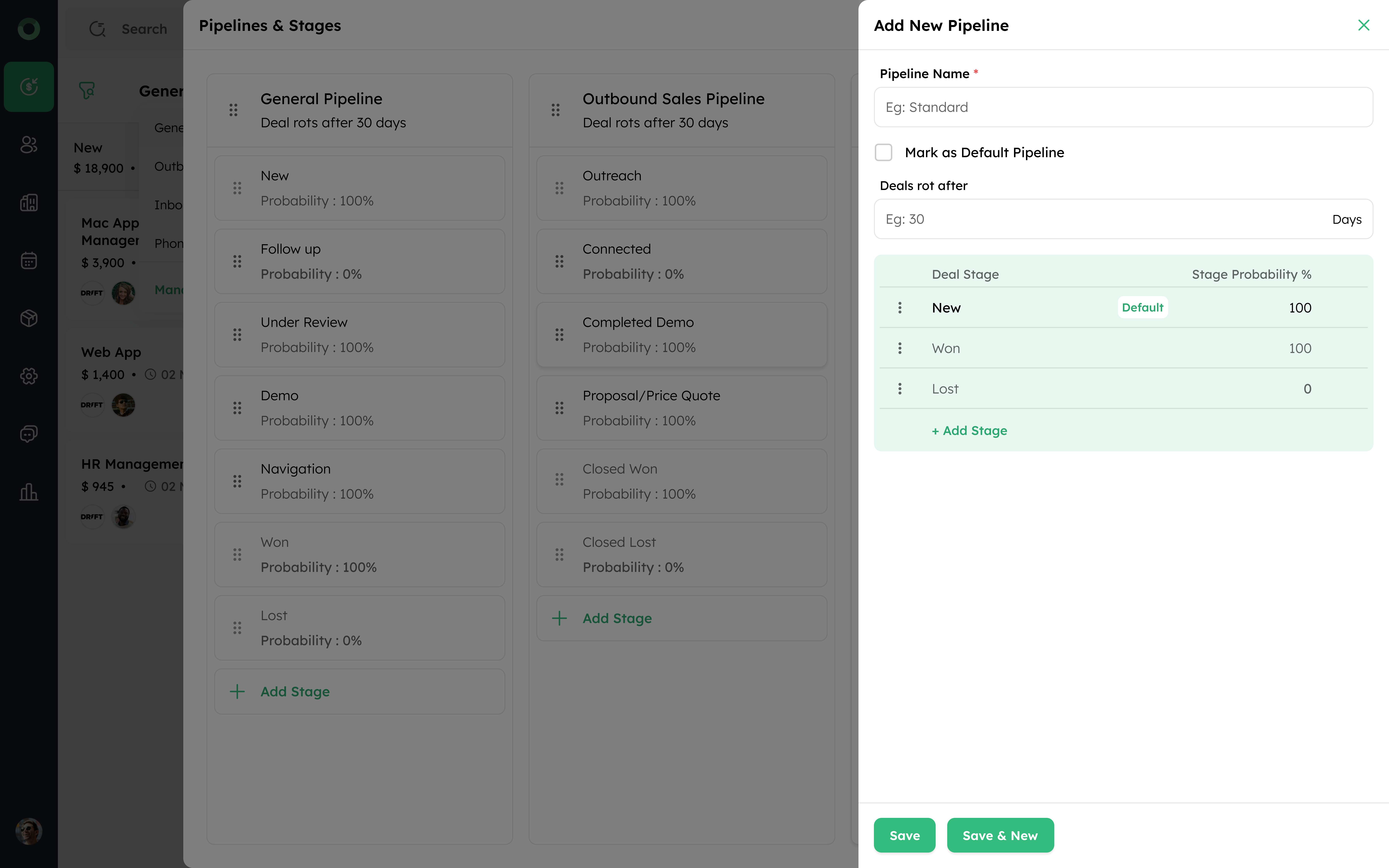
Task: Click the General Pipeline title
Action: pos(321,99)
